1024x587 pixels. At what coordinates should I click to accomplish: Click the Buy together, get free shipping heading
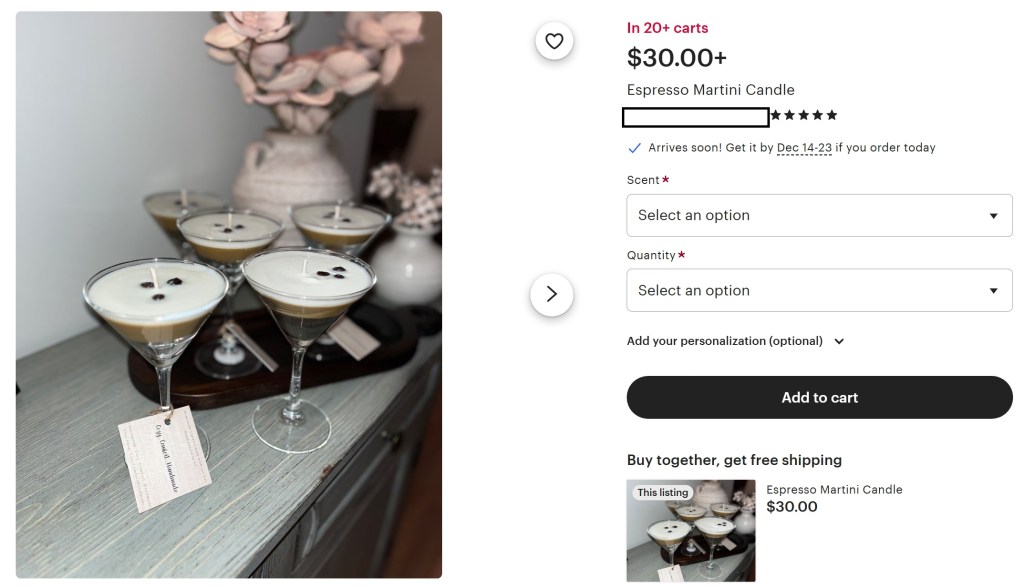click(x=734, y=460)
